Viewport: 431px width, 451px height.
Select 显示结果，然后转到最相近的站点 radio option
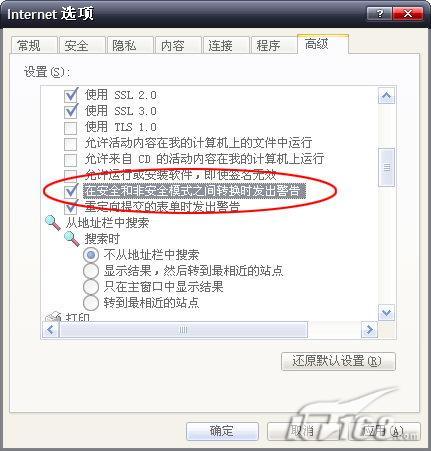pos(91,271)
